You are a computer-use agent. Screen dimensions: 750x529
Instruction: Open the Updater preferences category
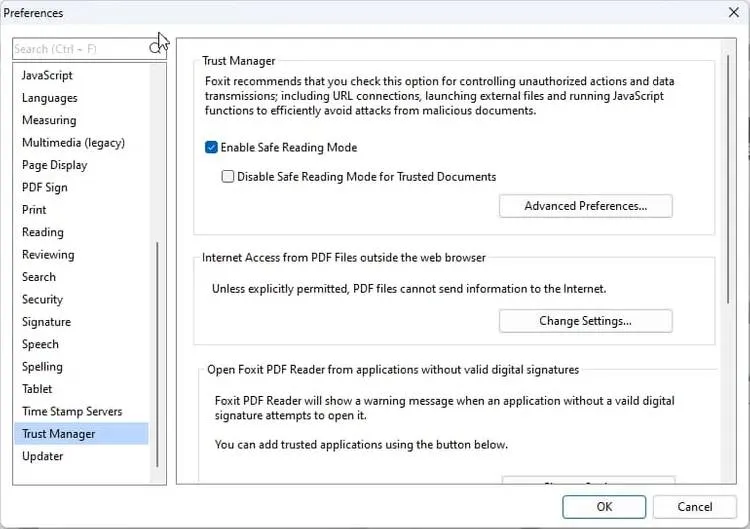pos(81,456)
